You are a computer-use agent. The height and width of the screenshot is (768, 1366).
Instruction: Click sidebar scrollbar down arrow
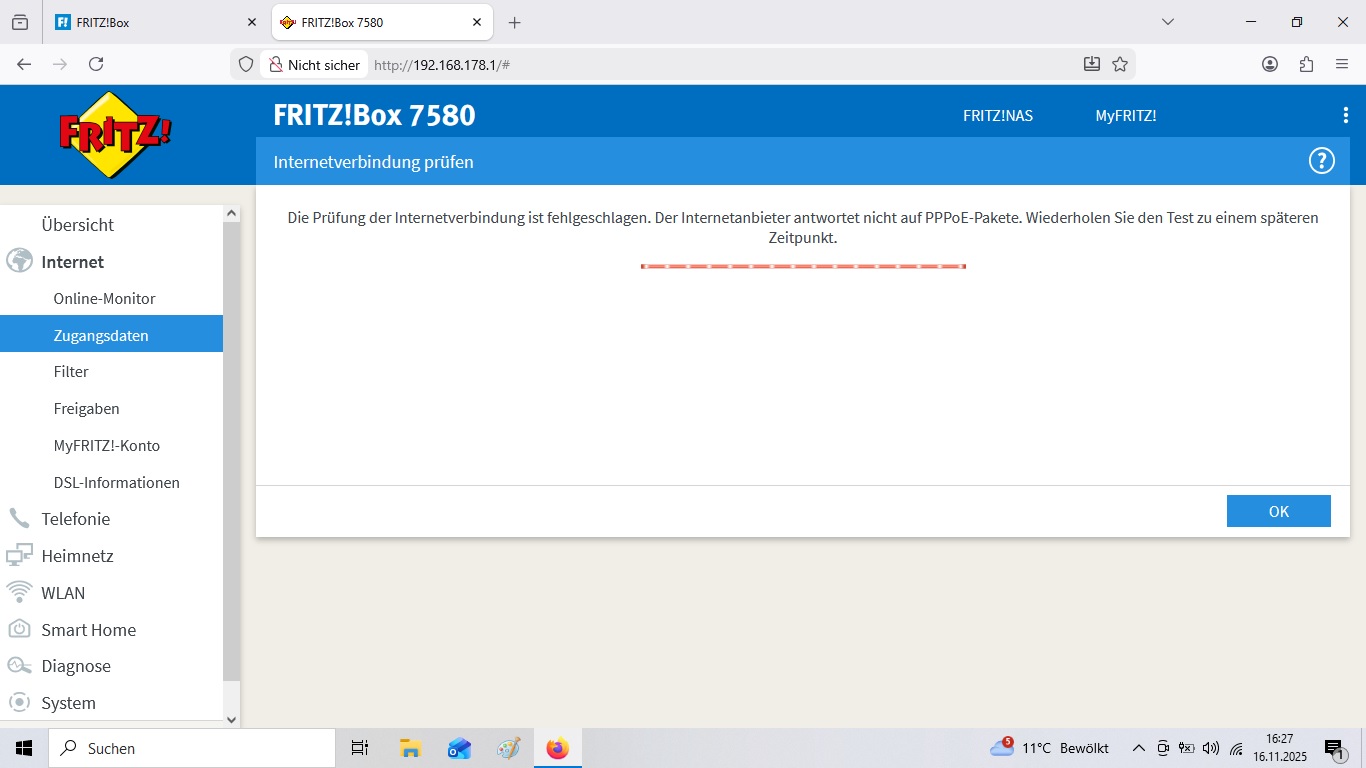tap(232, 719)
